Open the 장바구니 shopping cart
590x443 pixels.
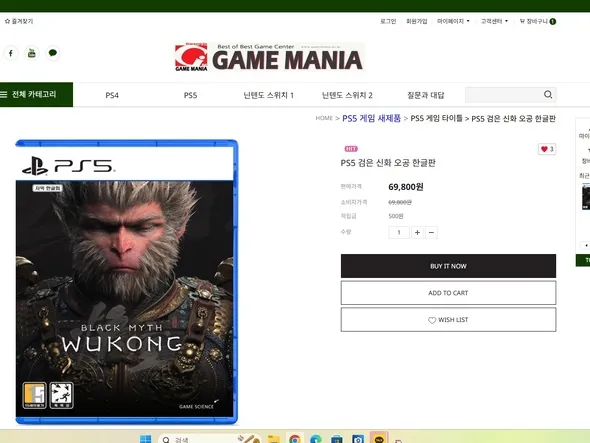[537, 21]
